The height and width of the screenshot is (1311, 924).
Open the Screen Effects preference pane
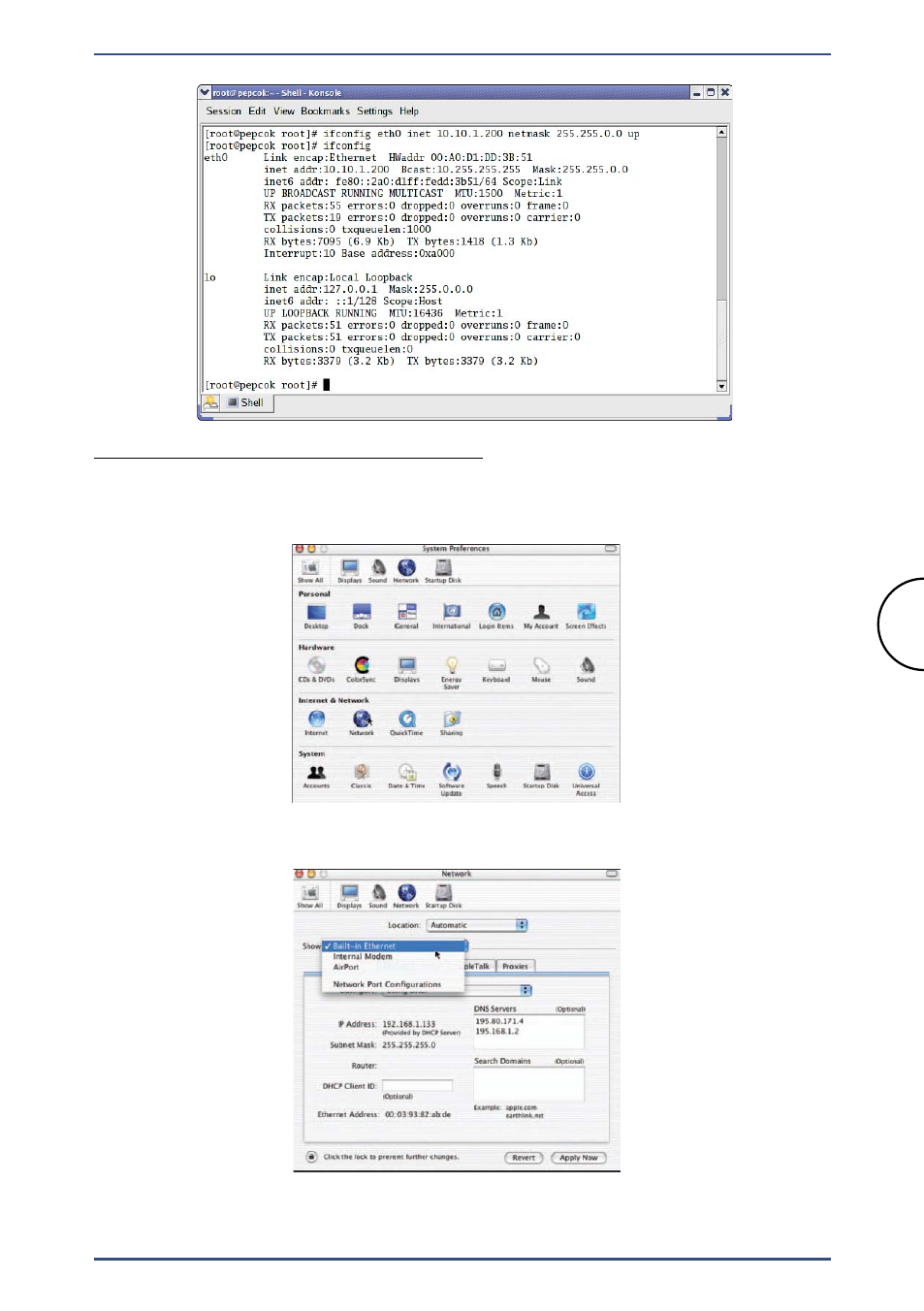[x=586, y=617]
